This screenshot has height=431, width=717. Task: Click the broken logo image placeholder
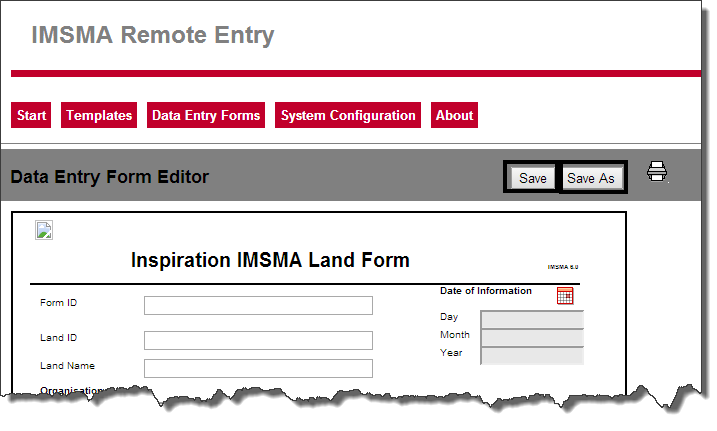(44, 230)
